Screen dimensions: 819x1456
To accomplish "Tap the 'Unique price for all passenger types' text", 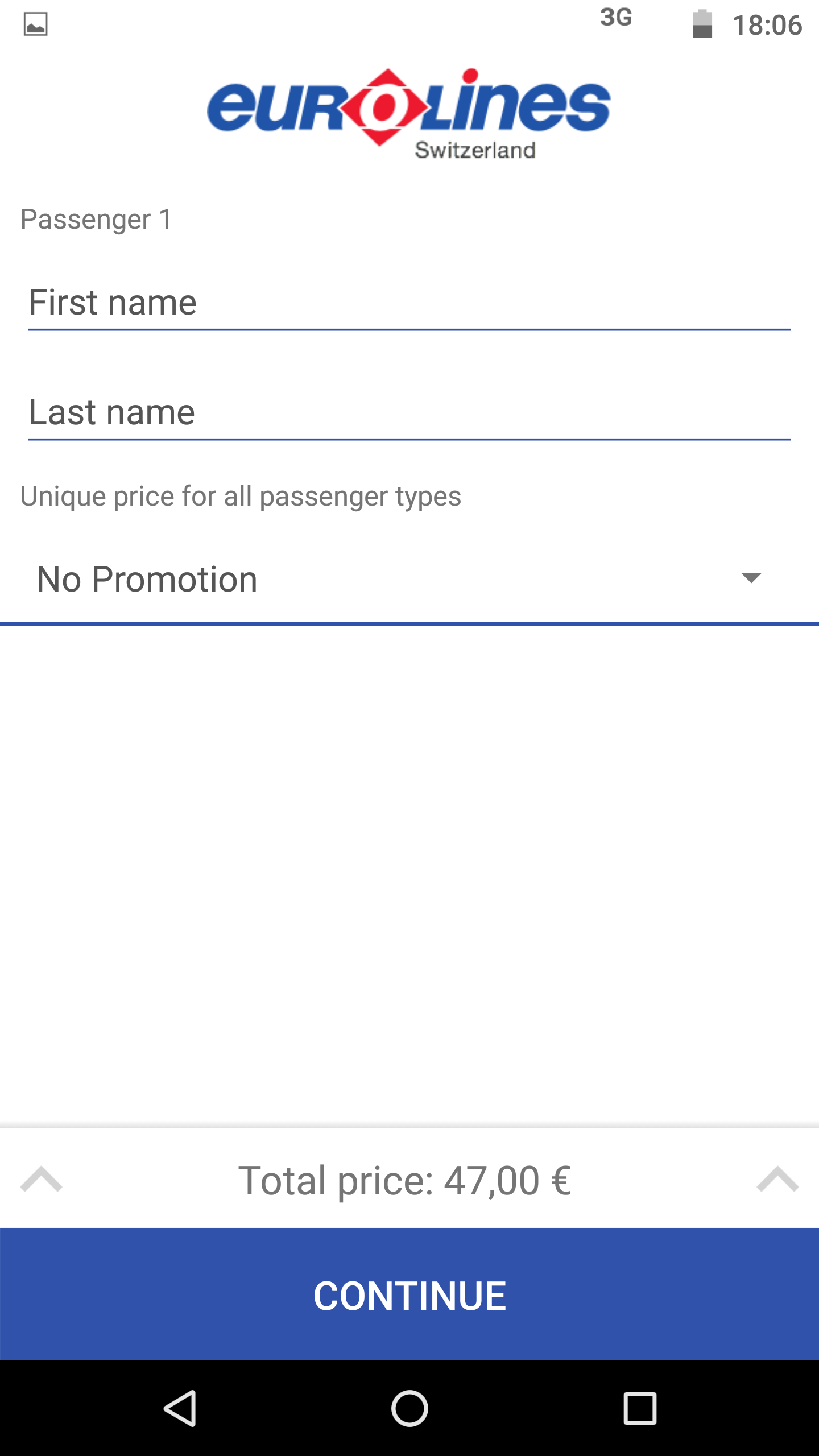I will [241, 496].
